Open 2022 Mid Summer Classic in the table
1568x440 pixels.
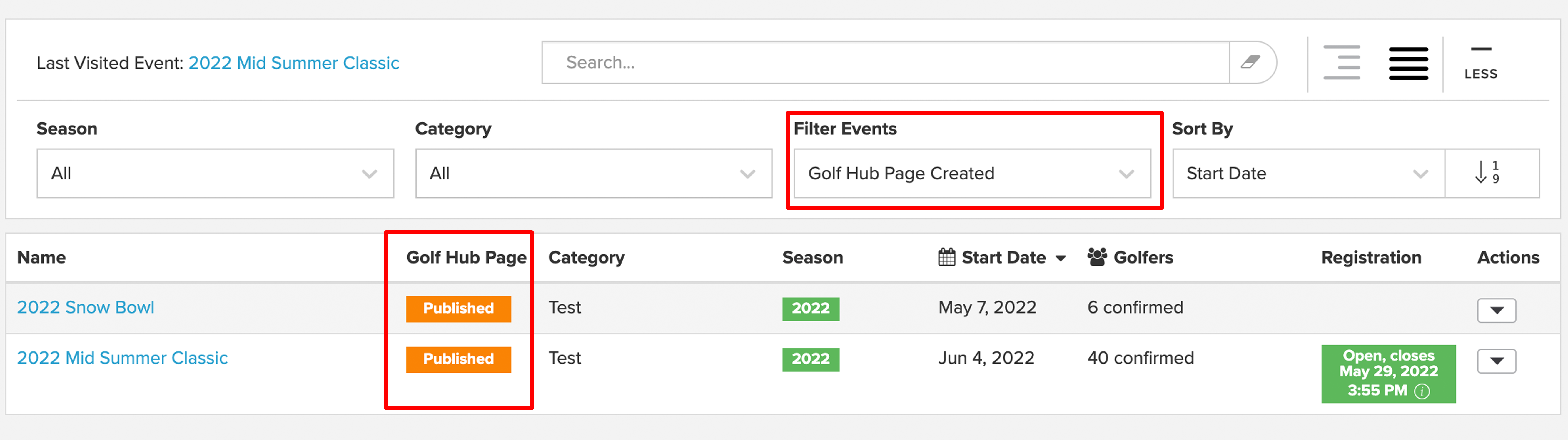(x=122, y=358)
